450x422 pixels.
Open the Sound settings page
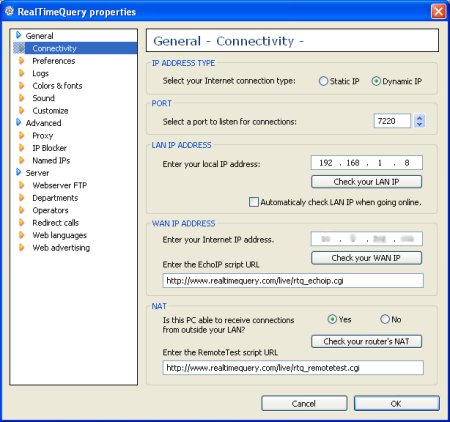(x=43, y=98)
